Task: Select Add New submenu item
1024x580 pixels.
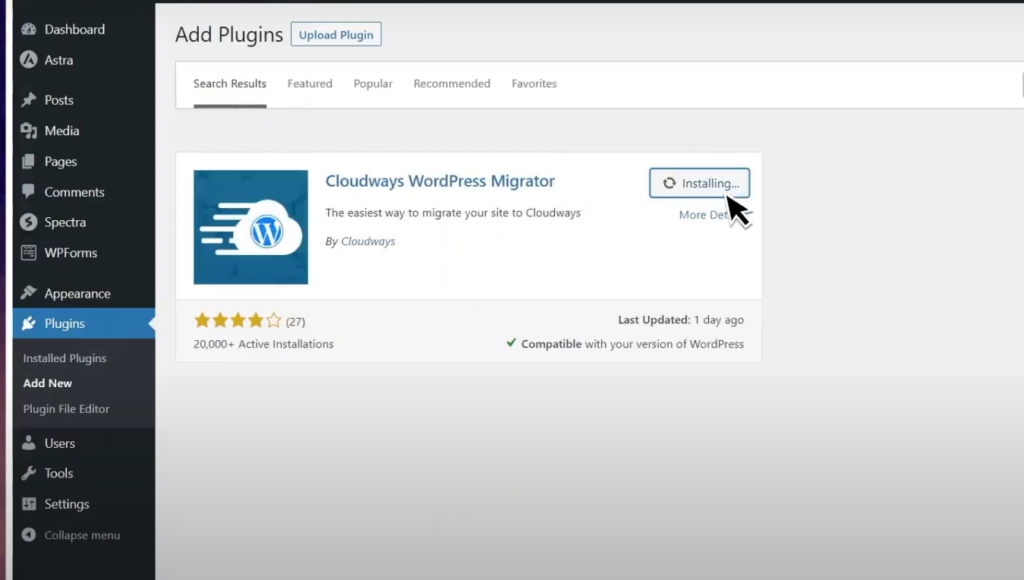Action: click(48, 383)
